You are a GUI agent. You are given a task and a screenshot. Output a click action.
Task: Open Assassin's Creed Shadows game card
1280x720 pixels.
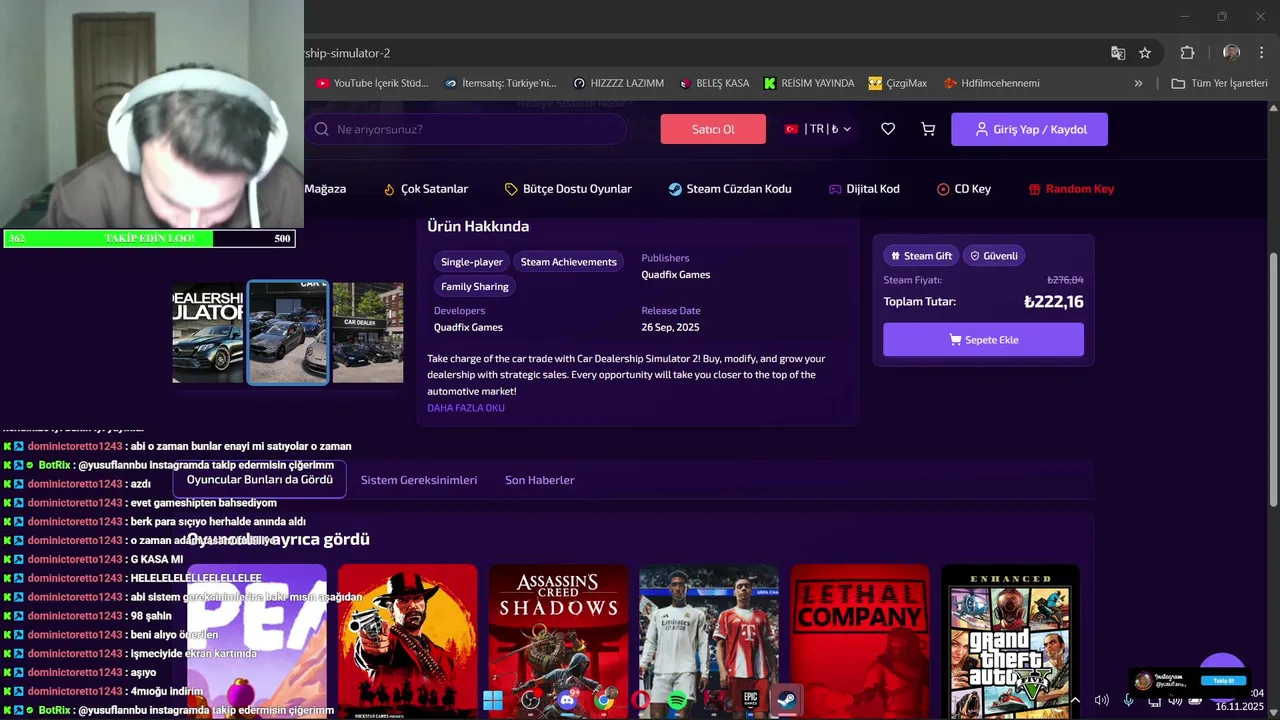pos(559,642)
